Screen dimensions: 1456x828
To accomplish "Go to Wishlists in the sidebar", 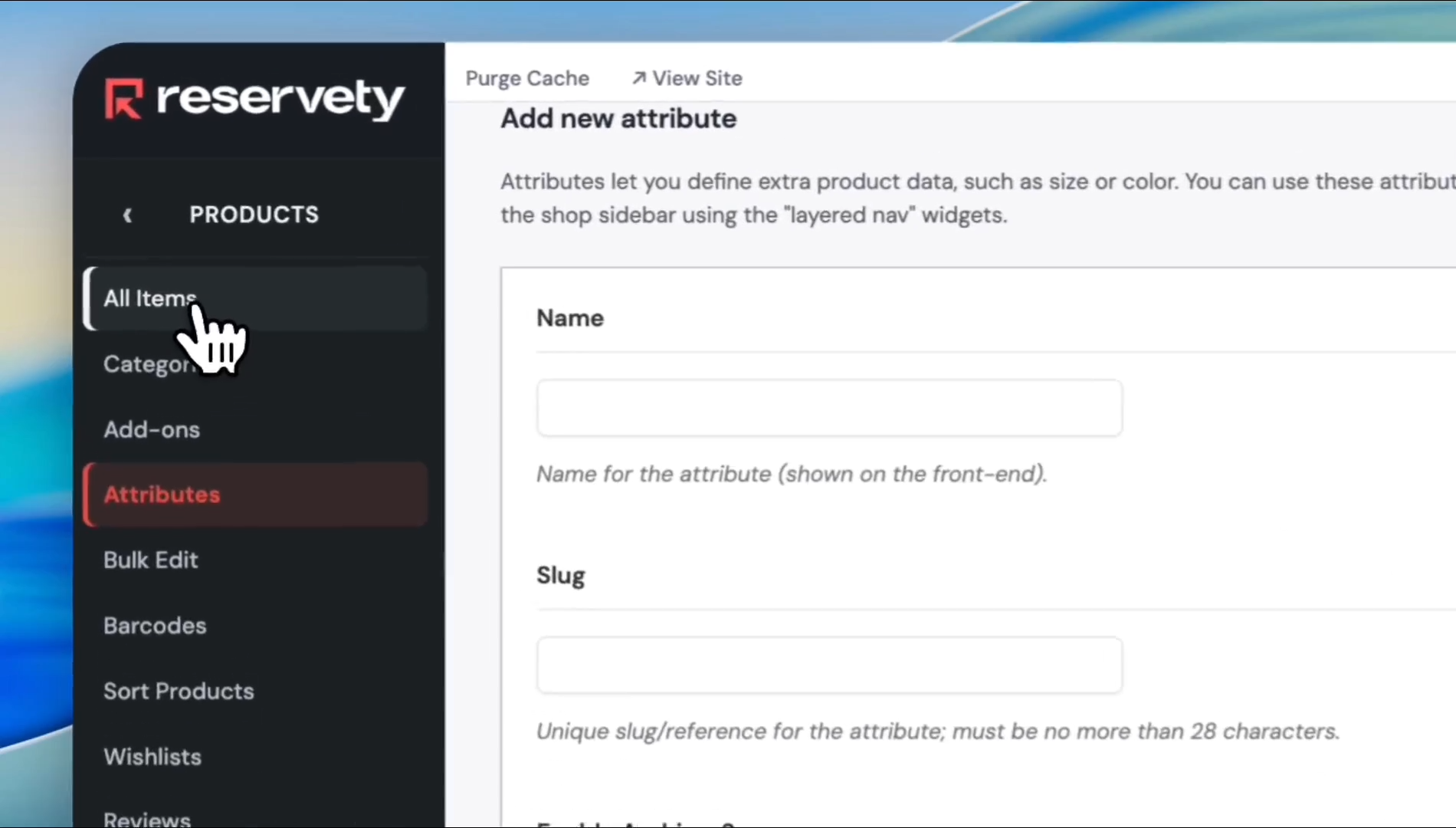I will tap(152, 757).
